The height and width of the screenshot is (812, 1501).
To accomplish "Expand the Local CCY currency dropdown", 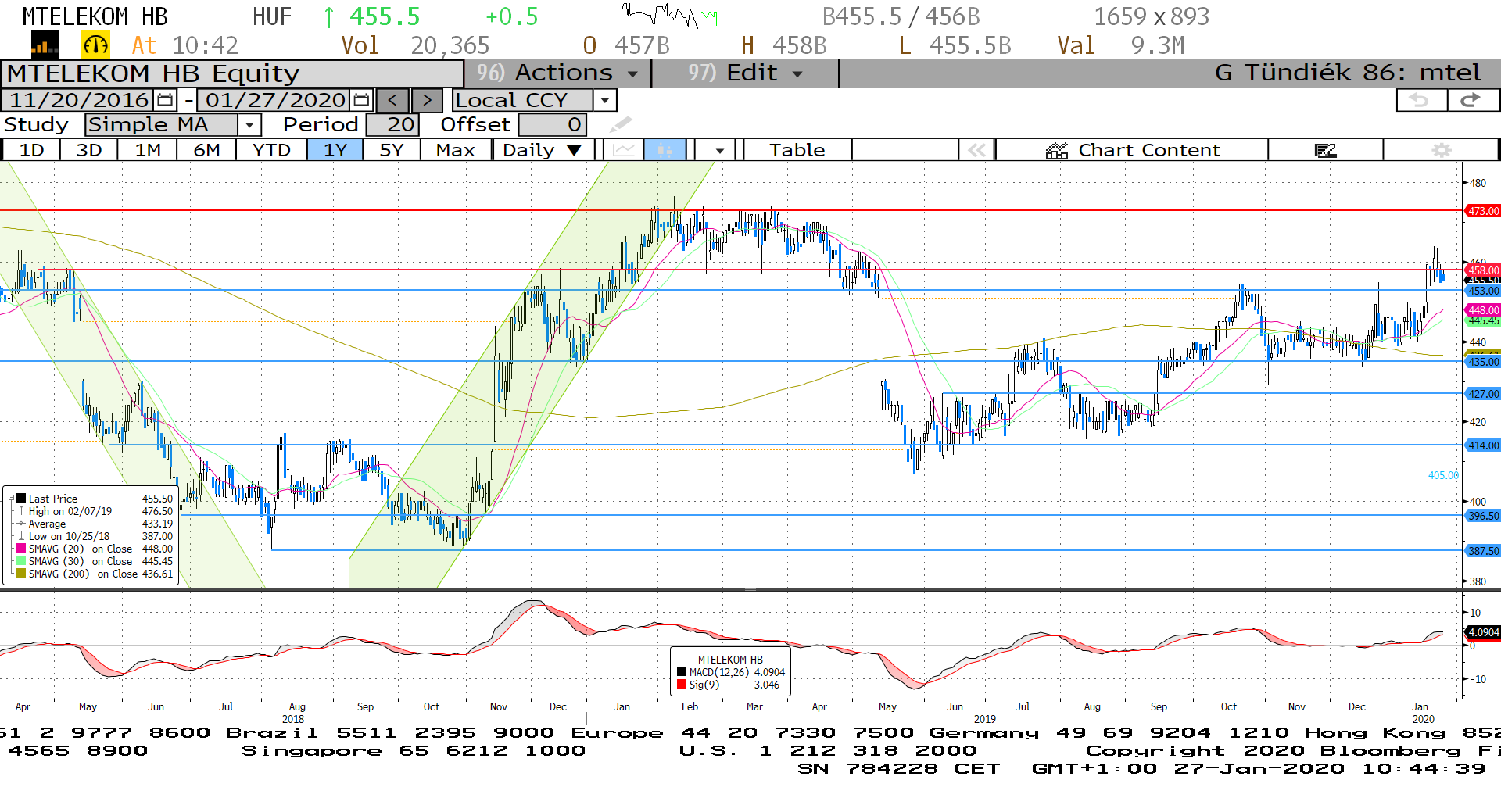I will (x=604, y=100).
